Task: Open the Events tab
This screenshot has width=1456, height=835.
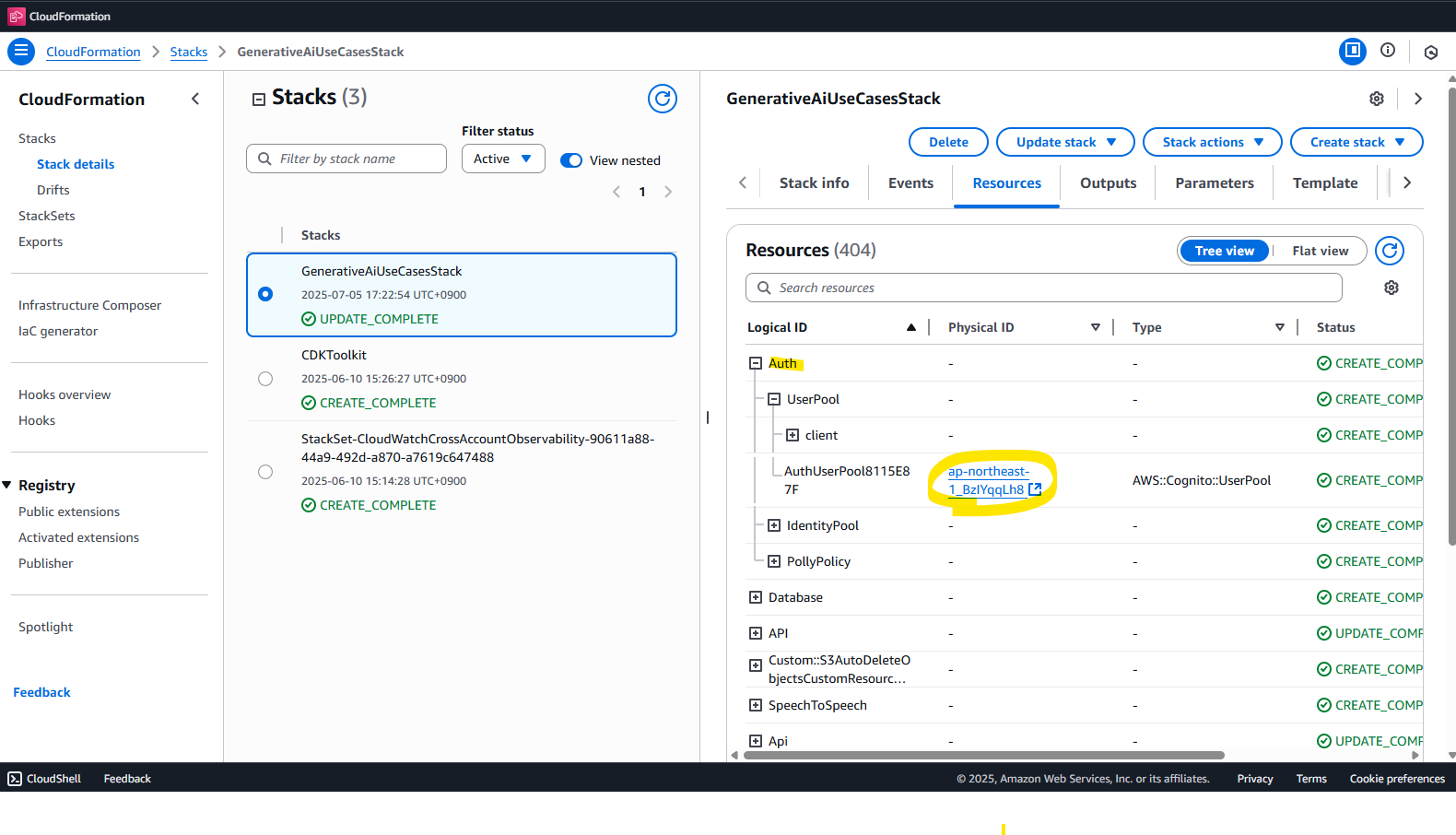Action: tap(911, 182)
